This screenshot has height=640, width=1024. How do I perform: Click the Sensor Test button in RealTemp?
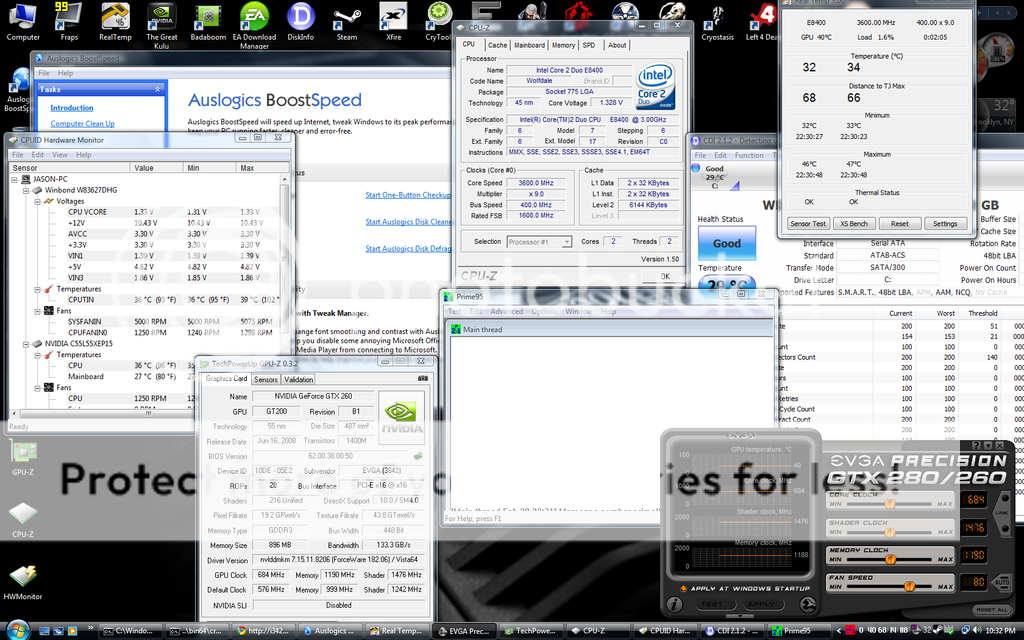click(808, 224)
